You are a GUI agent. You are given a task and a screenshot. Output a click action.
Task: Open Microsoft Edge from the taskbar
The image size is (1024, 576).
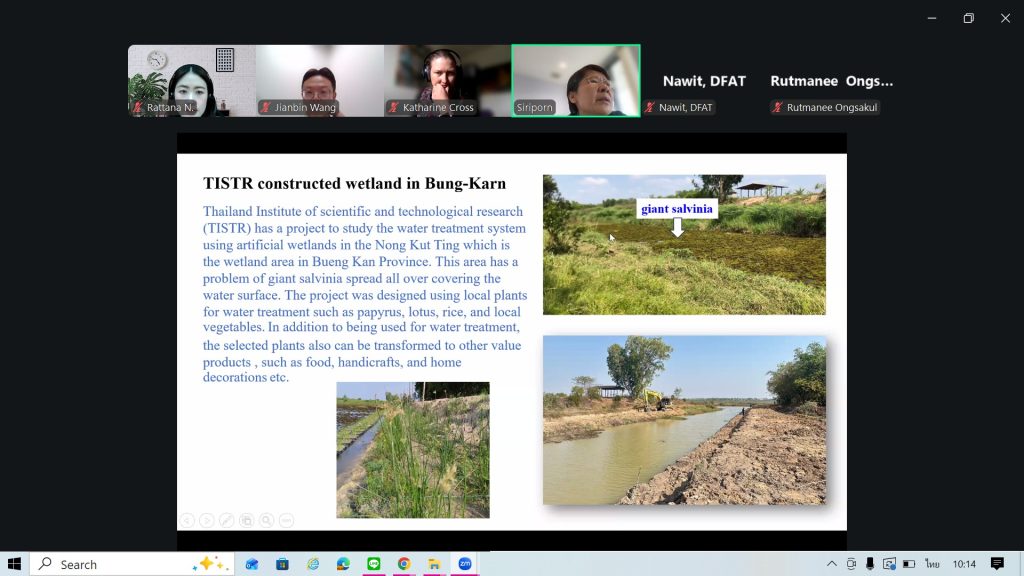tap(343, 564)
